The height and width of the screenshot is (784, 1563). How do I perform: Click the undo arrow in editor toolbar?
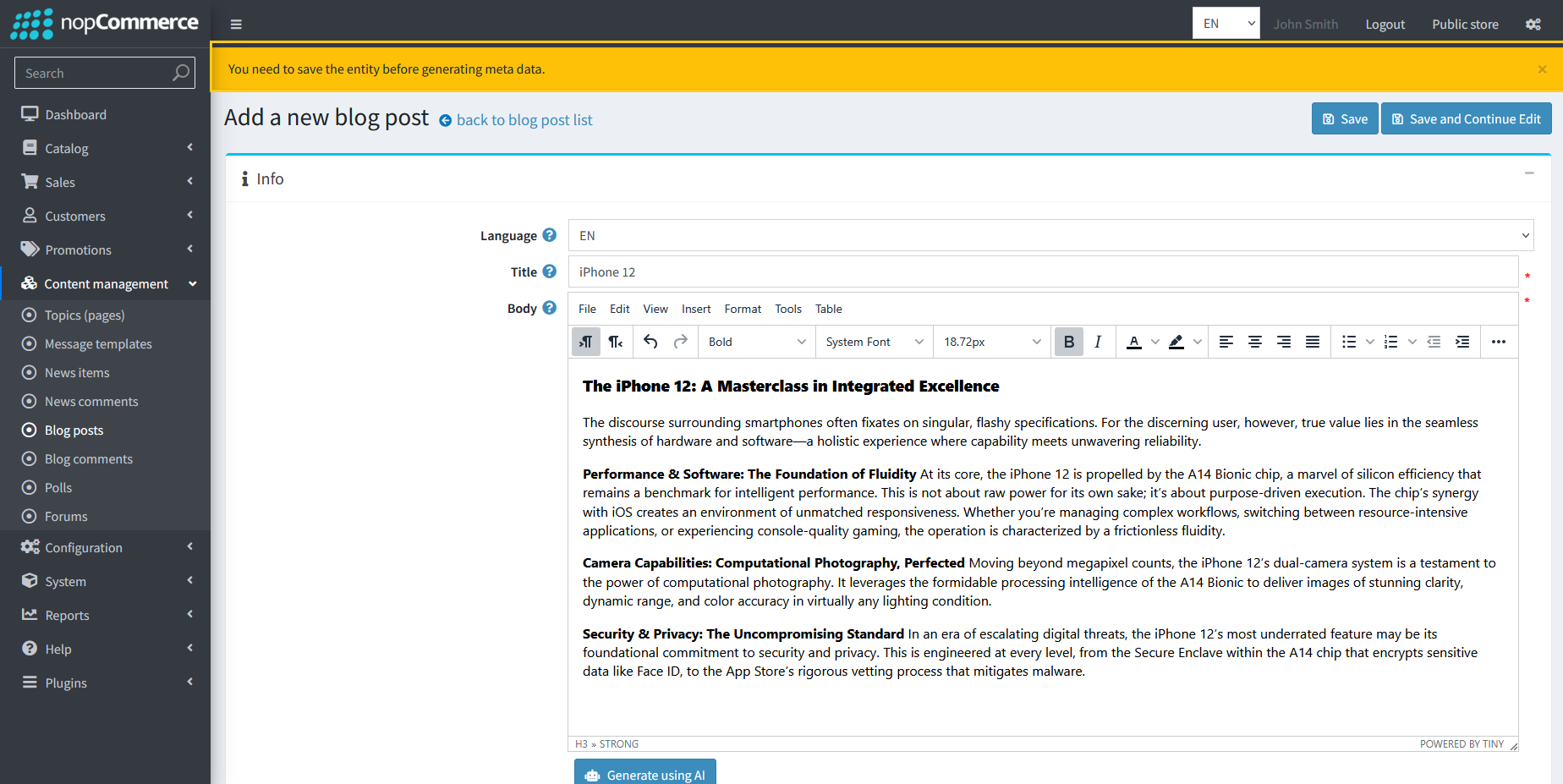pyautogui.click(x=650, y=342)
